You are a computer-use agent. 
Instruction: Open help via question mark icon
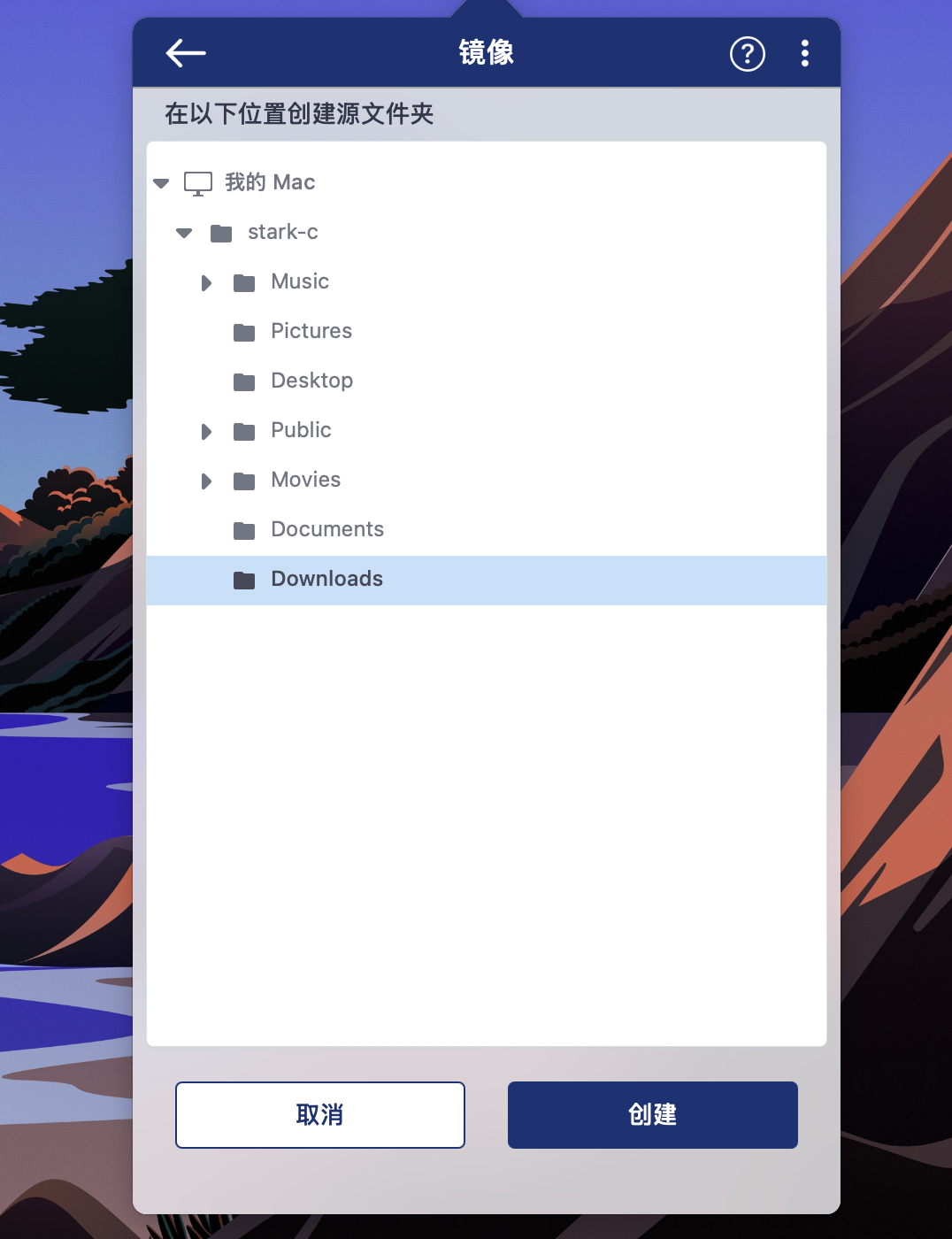pos(748,54)
